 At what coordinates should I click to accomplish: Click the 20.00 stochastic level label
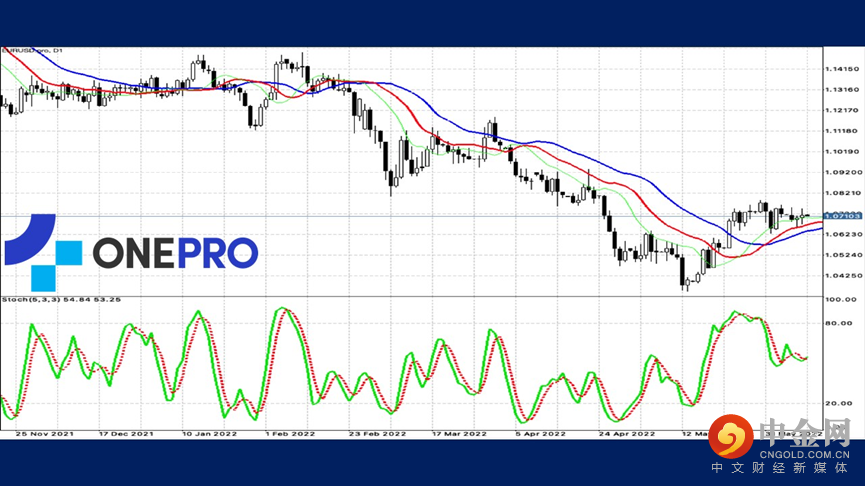pos(839,403)
